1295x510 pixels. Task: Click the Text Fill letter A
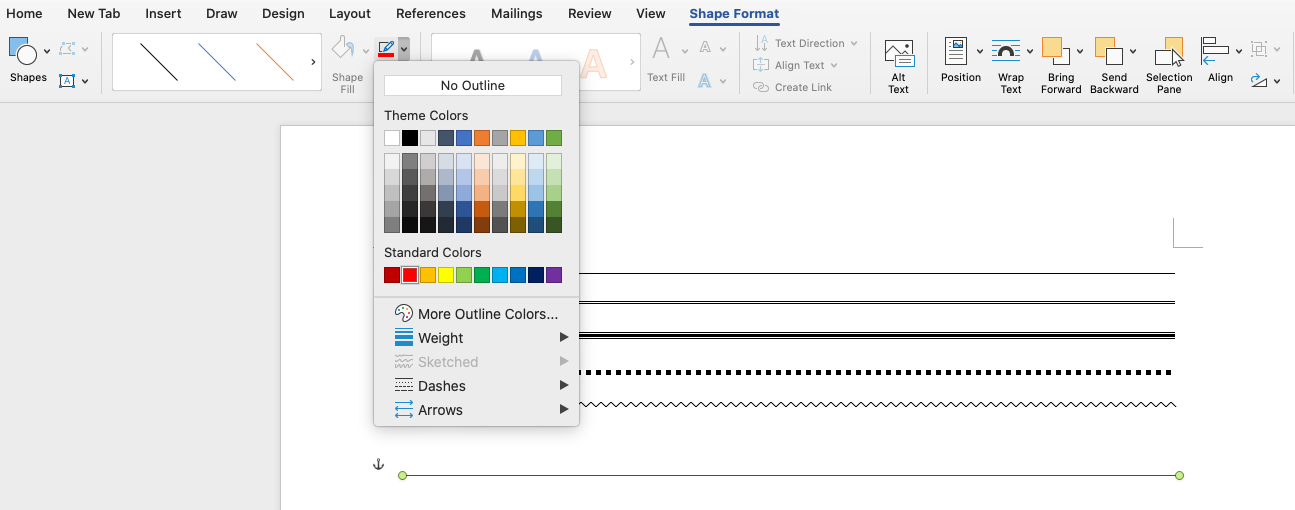coord(661,49)
